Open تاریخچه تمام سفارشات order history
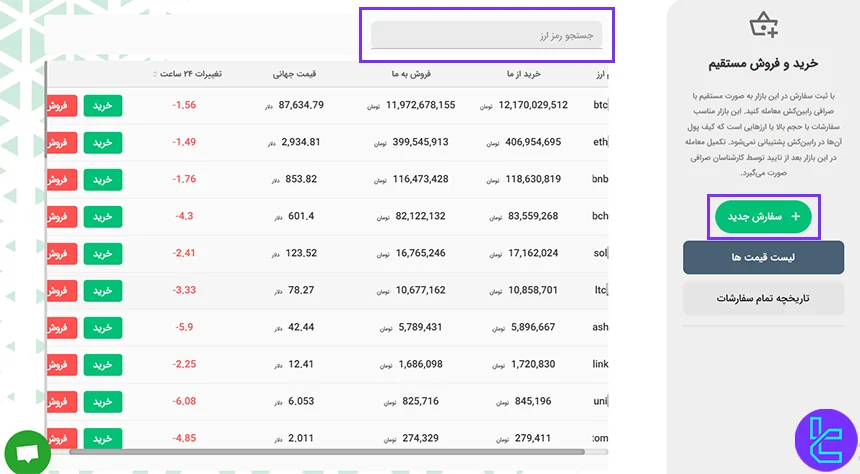This screenshot has height=474, width=860. 764,298
